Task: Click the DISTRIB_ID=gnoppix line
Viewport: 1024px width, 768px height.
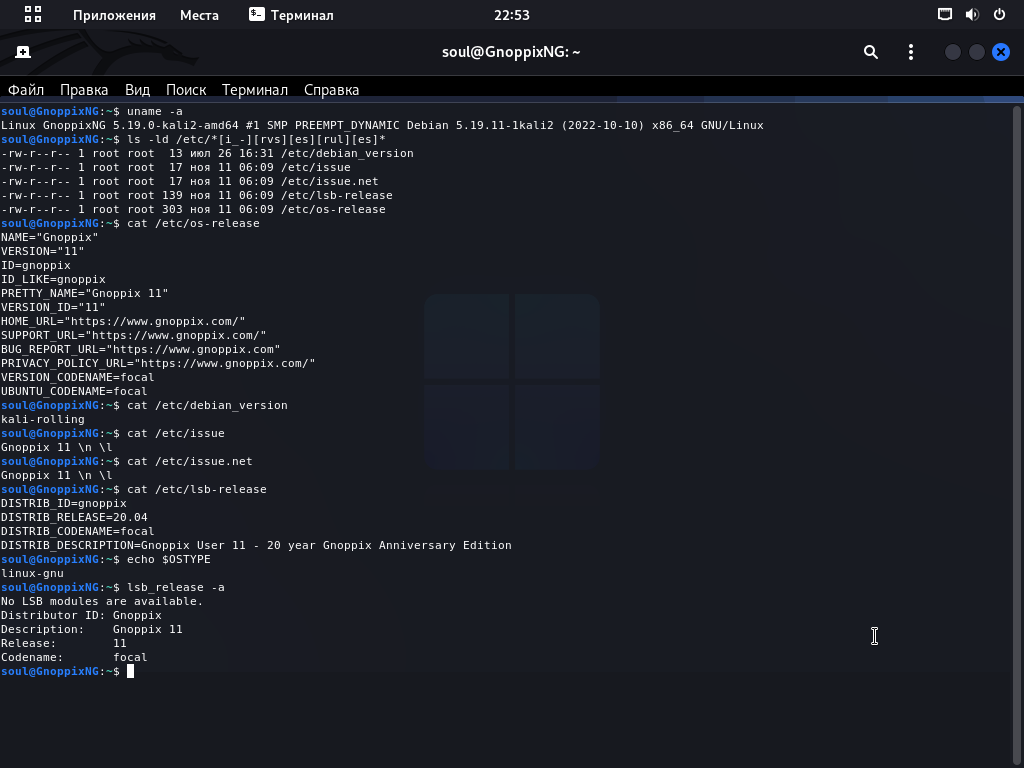Action: point(63,504)
